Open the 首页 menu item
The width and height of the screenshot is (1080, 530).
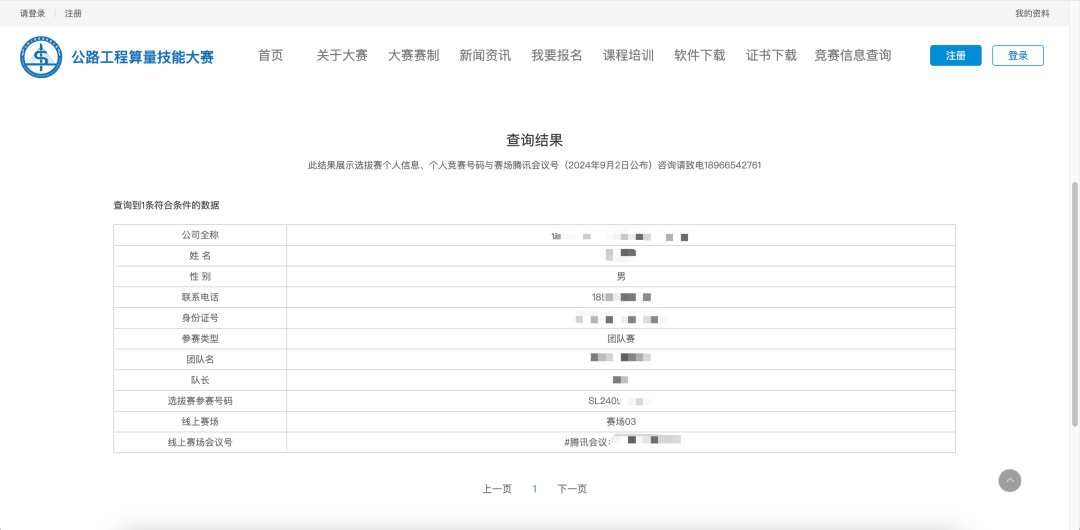tap(271, 56)
